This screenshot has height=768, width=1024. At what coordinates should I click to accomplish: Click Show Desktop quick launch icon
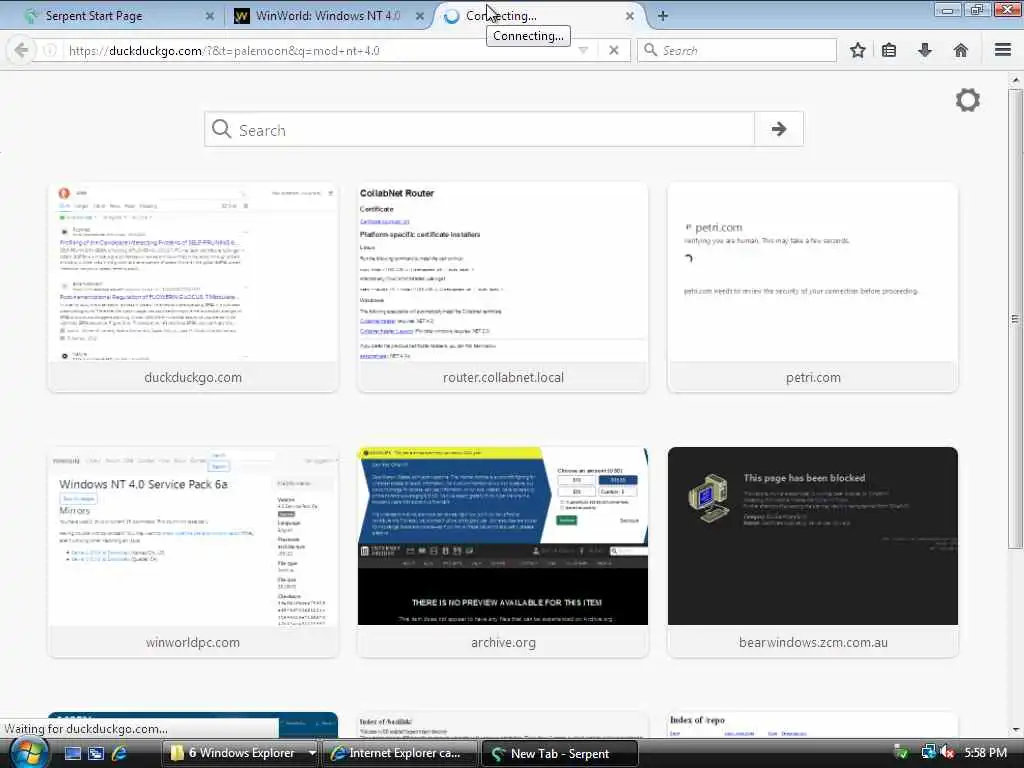click(x=73, y=753)
